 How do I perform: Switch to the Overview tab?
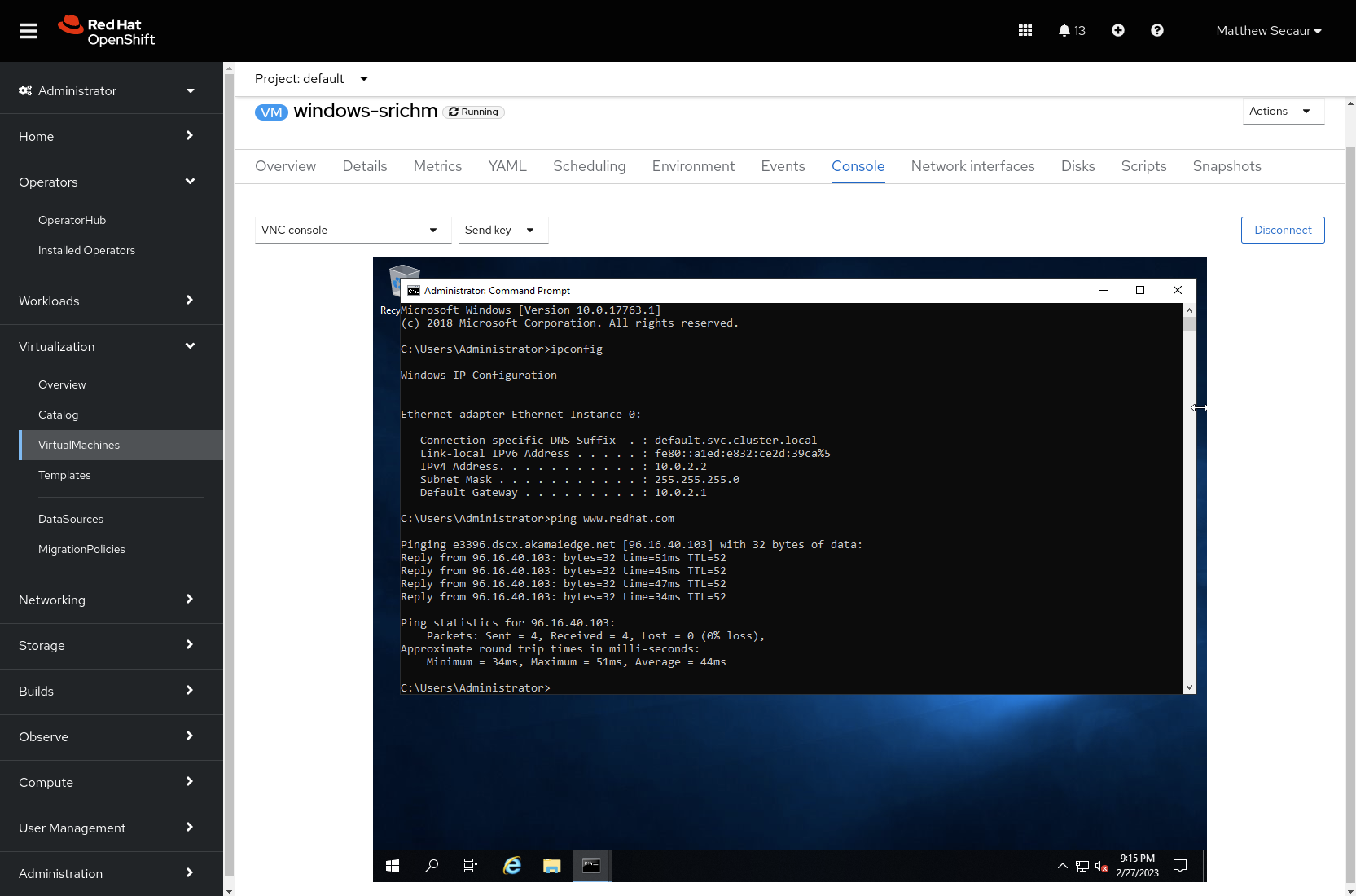(285, 166)
